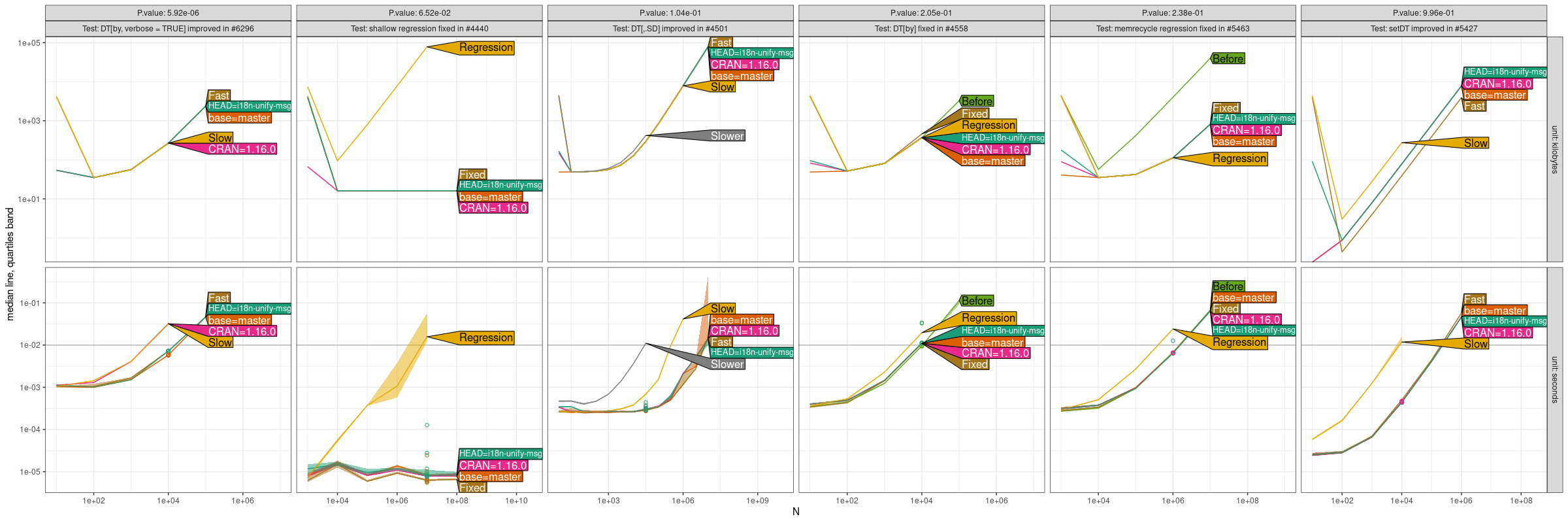Click 'Fixed' label in DT[by] seconds panel
The image size is (1568, 523).
(x=975, y=365)
